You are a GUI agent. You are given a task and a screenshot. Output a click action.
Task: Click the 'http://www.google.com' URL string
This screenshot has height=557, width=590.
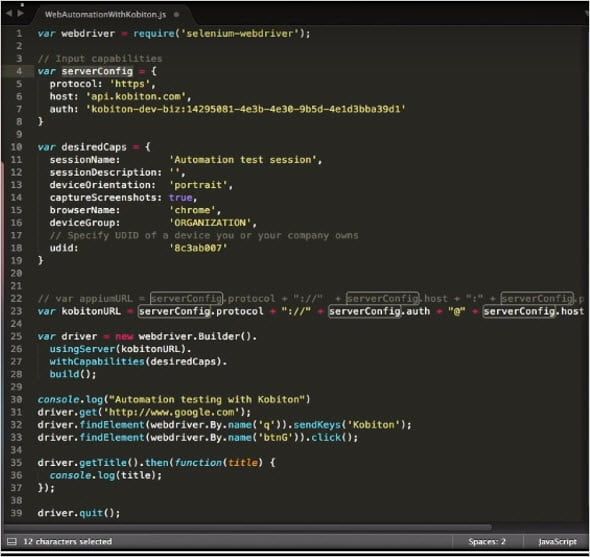[x=172, y=412]
